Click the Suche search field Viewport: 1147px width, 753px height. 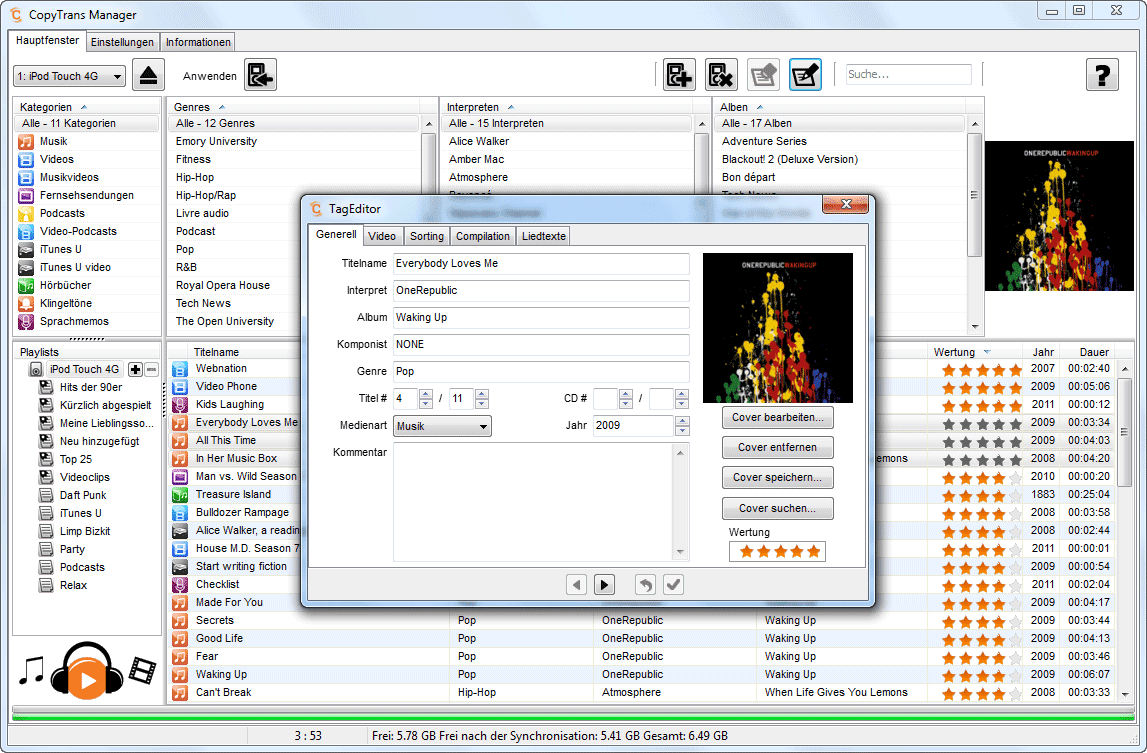point(909,75)
